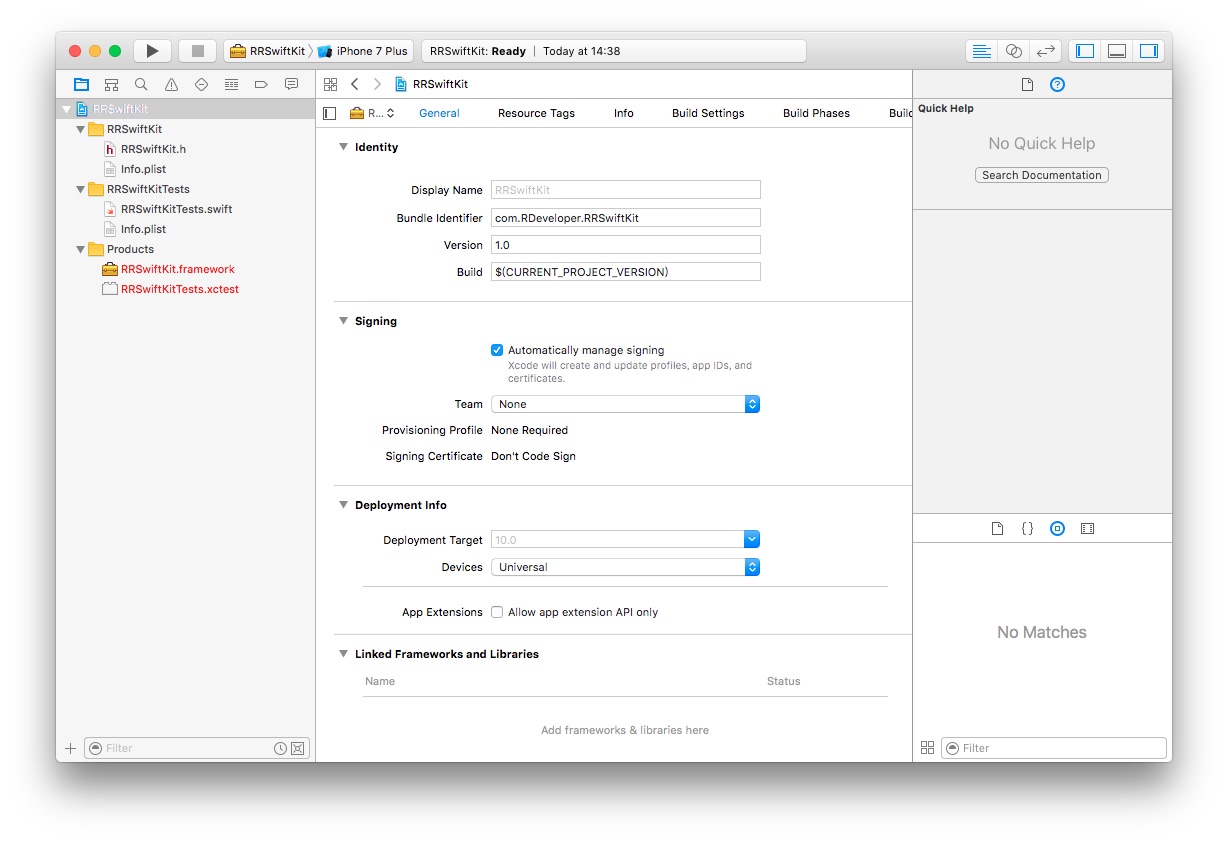The height and width of the screenshot is (842, 1228).
Task: Go back in editor history
Action: coord(355,84)
